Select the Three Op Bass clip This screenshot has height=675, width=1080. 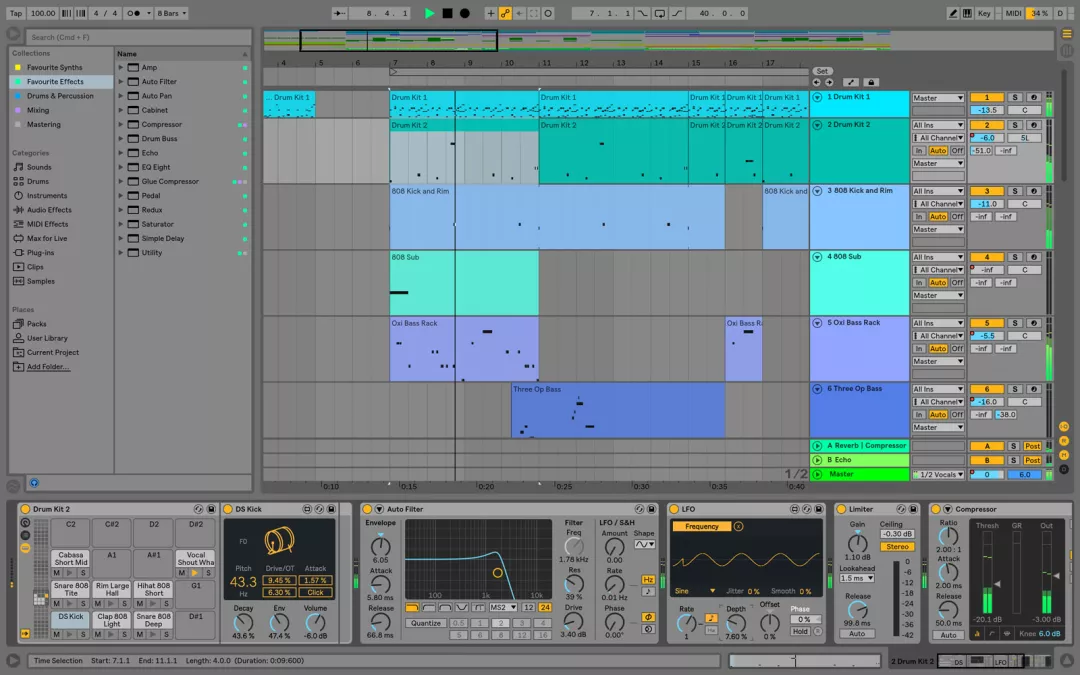(617, 411)
